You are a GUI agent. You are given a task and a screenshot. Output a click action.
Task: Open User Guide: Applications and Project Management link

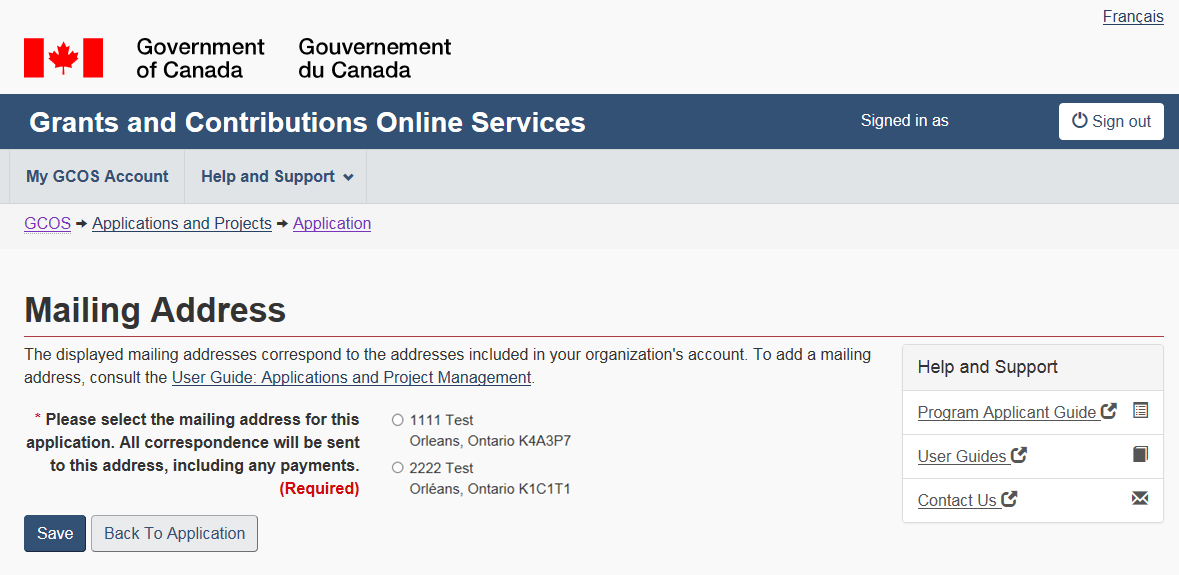351,378
